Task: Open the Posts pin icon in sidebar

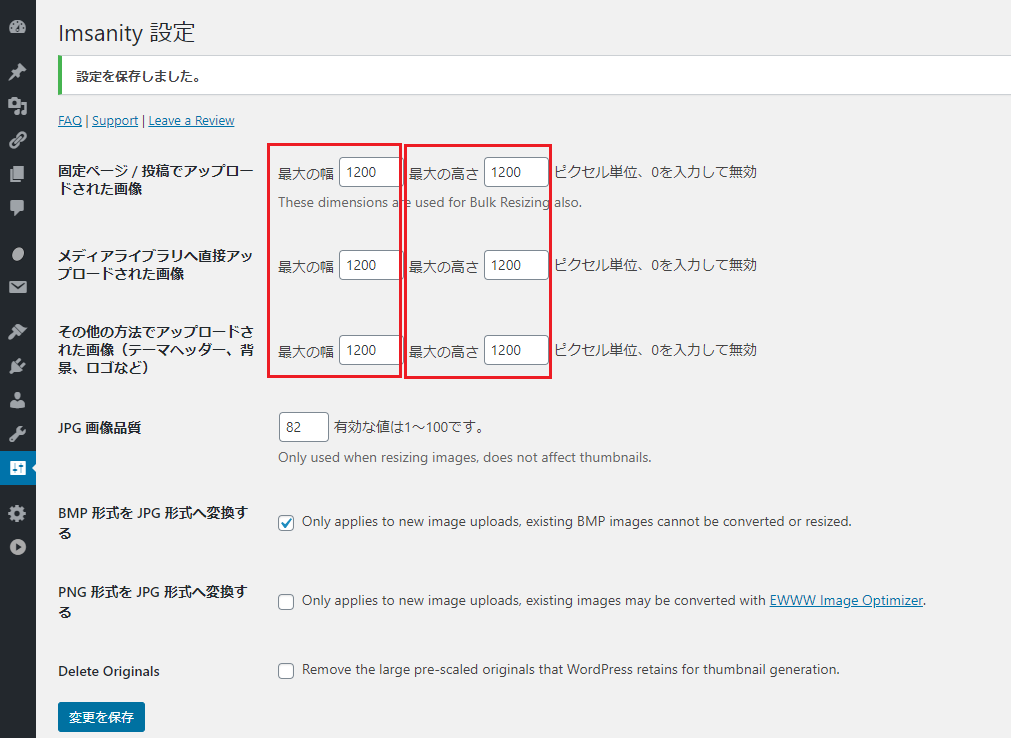Action: (17, 72)
